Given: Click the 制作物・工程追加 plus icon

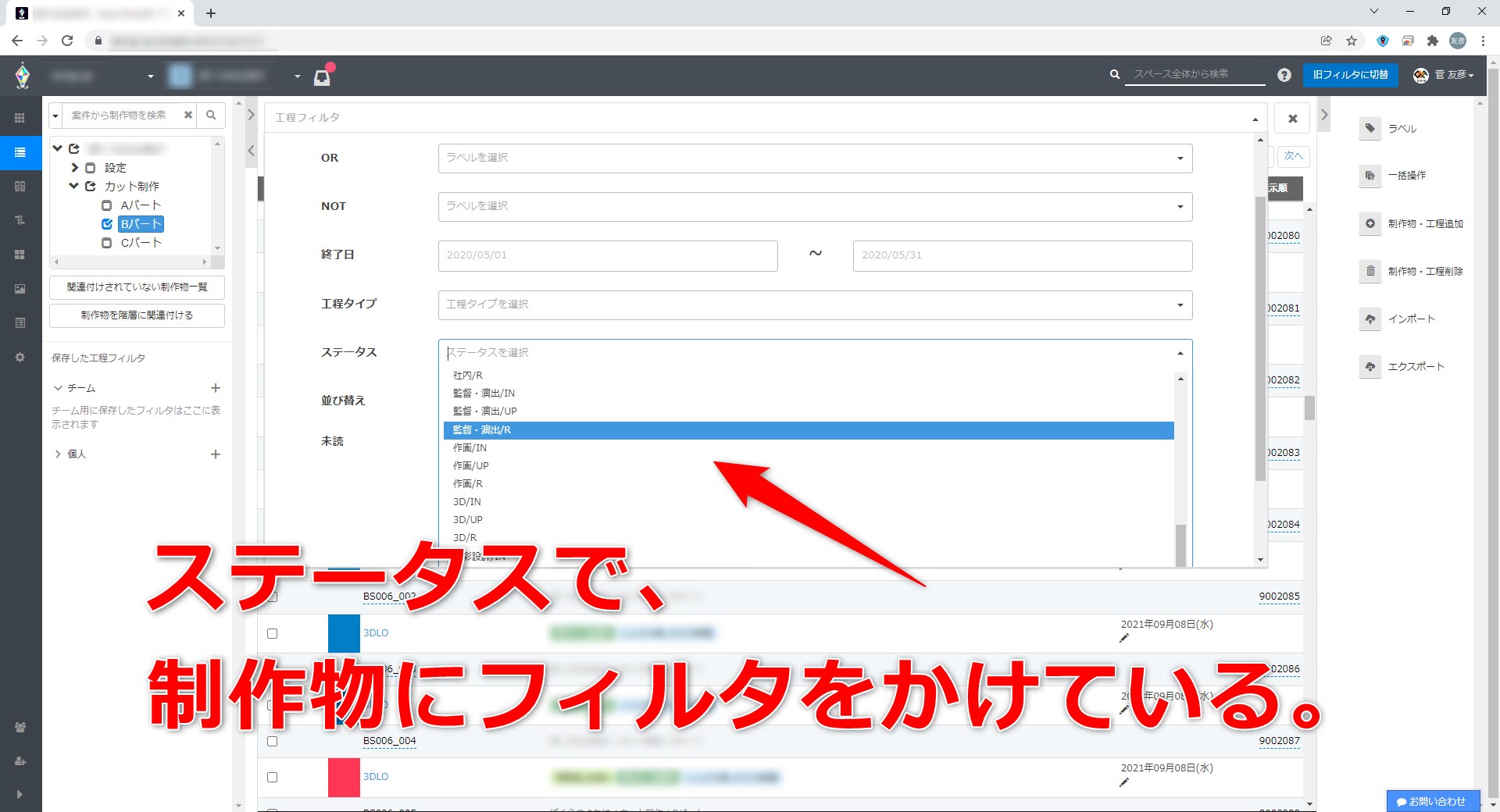Looking at the screenshot, I should (1370, 224).
